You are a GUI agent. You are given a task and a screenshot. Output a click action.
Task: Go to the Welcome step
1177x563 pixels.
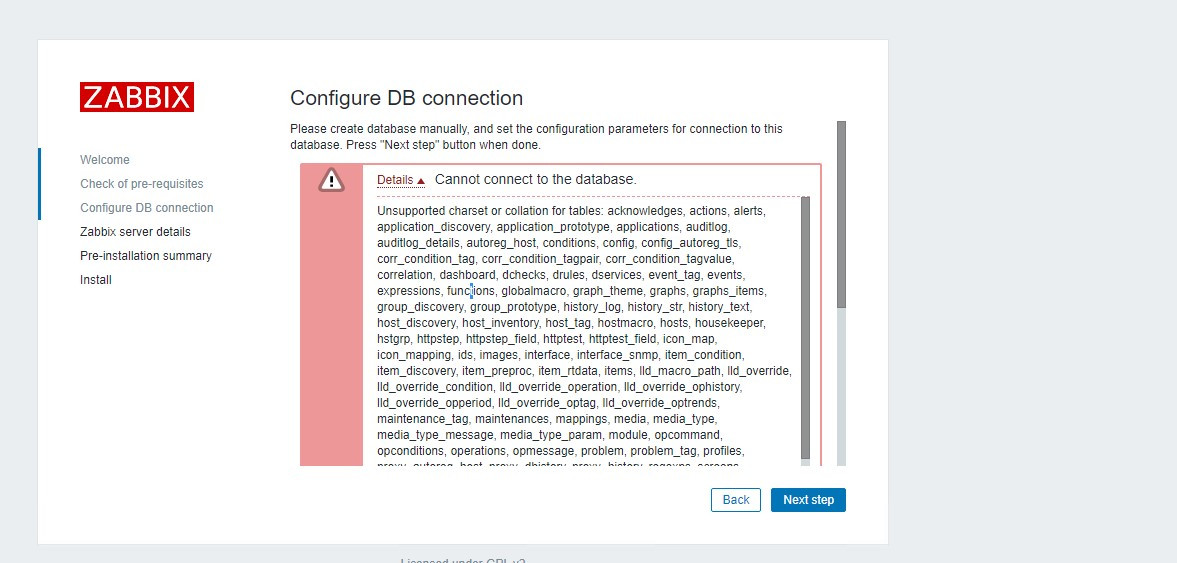tap(105, 160)
